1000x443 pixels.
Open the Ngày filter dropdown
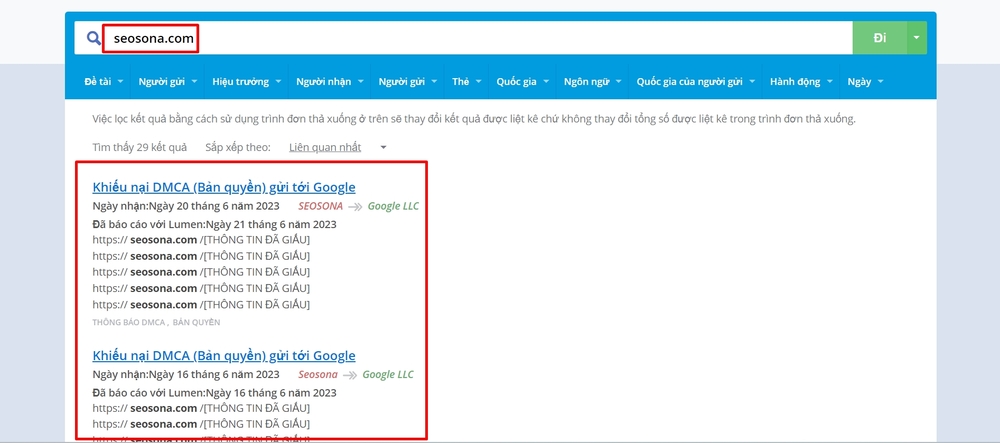865,82
